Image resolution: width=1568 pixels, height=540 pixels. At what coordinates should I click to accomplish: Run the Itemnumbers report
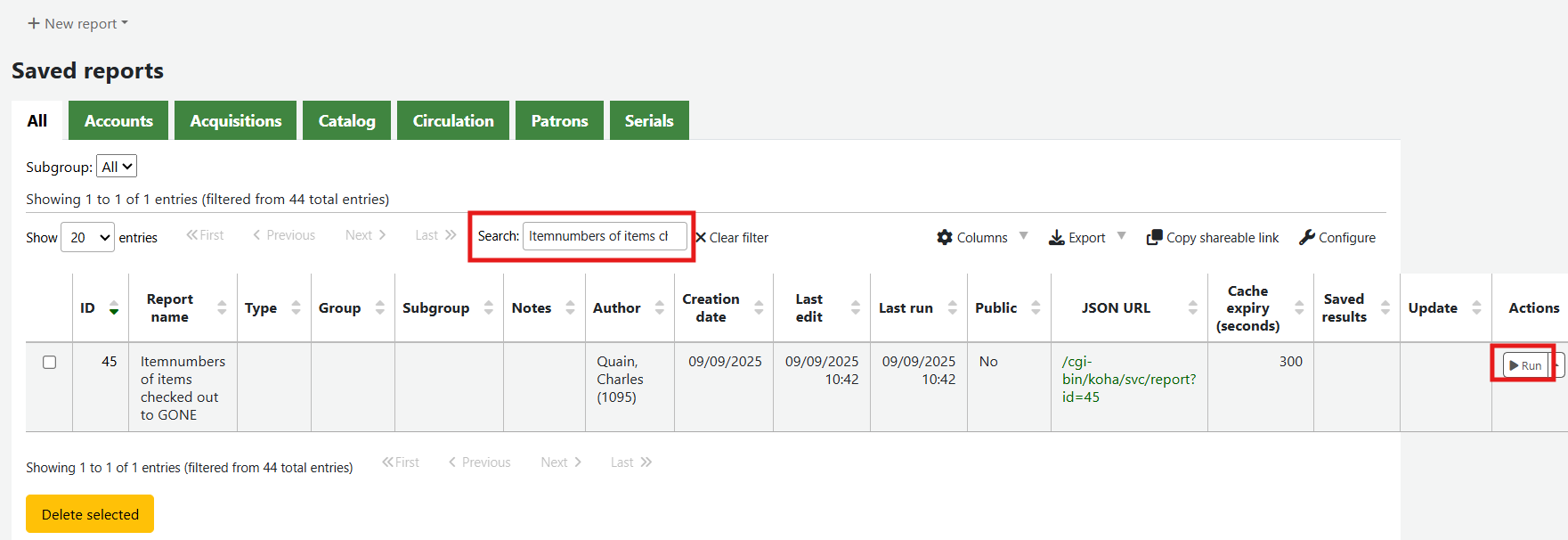(1525, 365)
